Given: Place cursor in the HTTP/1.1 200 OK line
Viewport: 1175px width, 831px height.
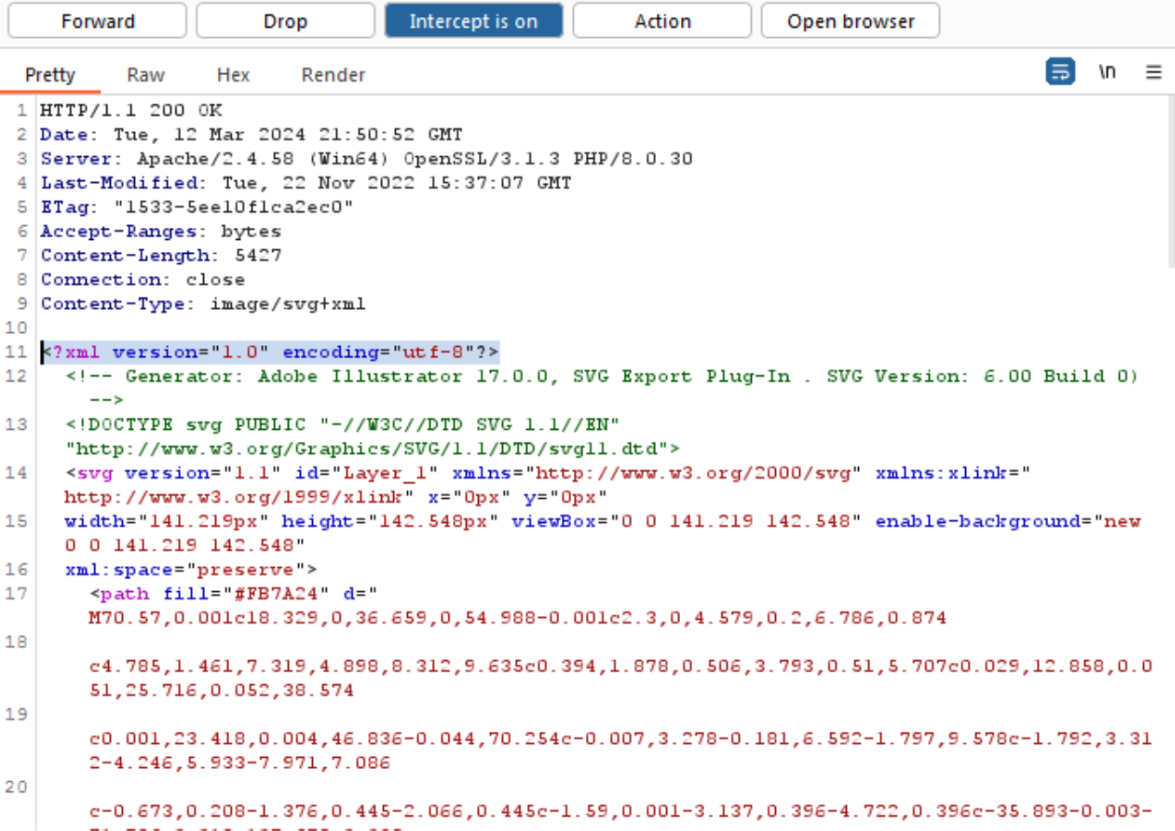Looking at the screenshot, I should [131, 110].
